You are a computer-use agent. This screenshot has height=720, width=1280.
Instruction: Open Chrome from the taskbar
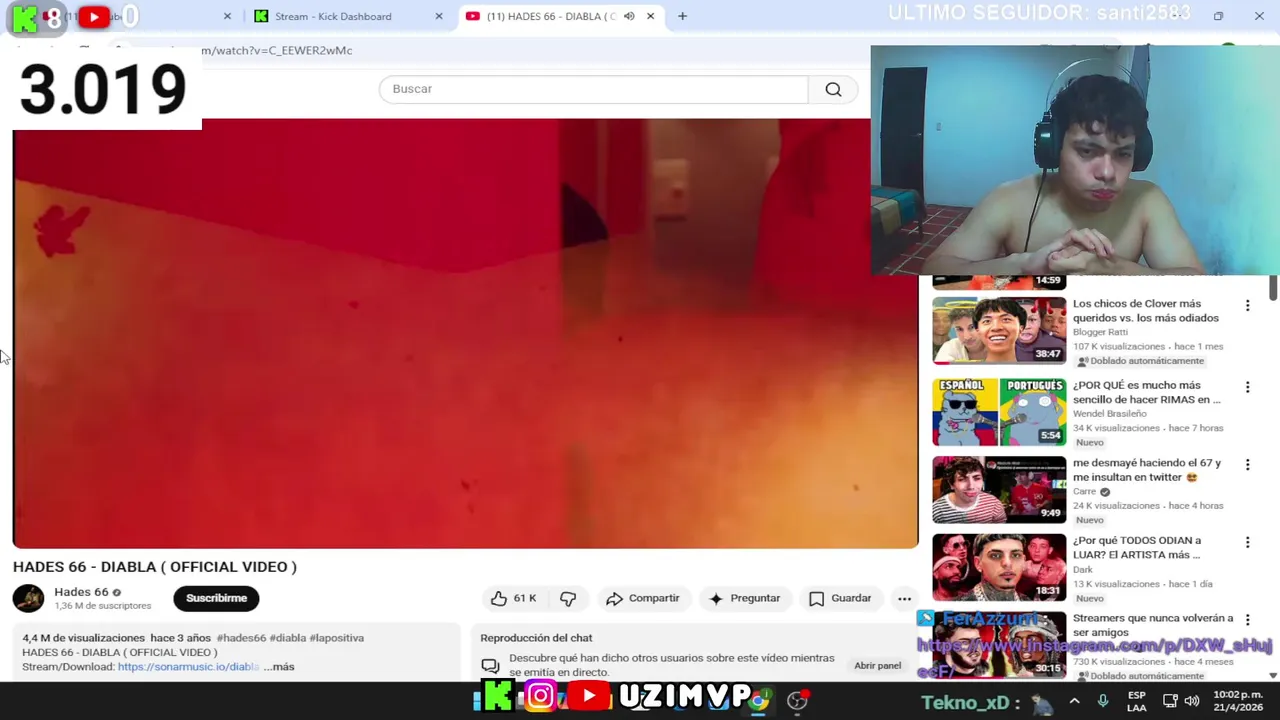click(x=759, y=700)
